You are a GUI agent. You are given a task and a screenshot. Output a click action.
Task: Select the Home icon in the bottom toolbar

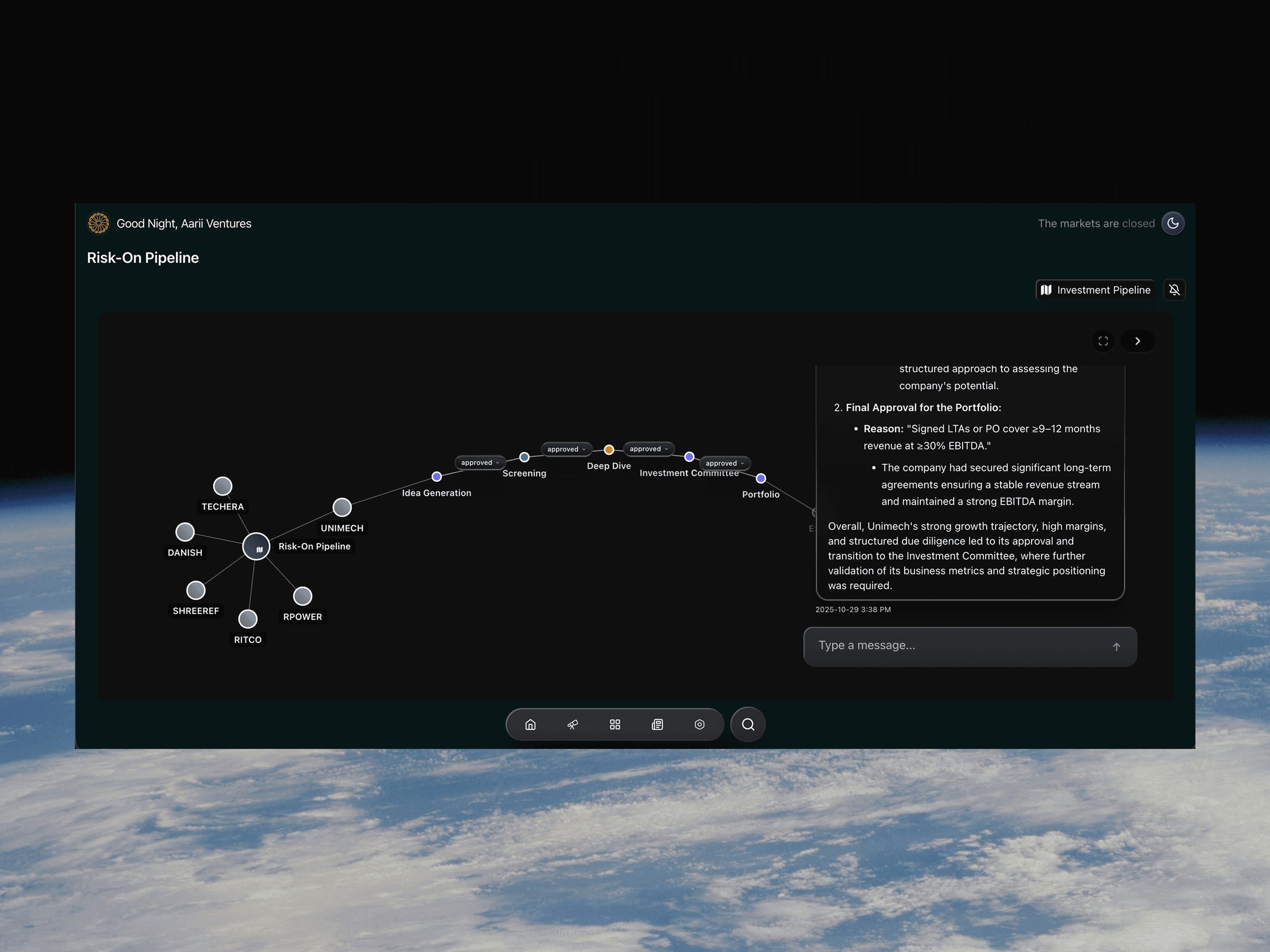pos(530,724)
